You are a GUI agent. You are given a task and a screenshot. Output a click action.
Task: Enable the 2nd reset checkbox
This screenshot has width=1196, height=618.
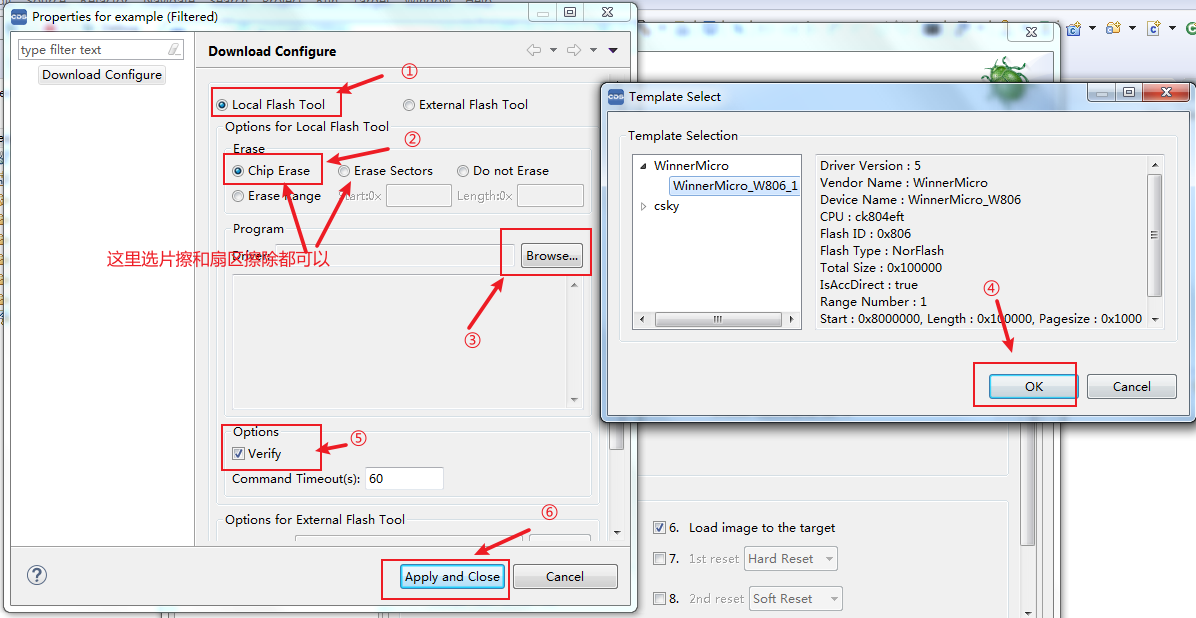tap(659, 599)
